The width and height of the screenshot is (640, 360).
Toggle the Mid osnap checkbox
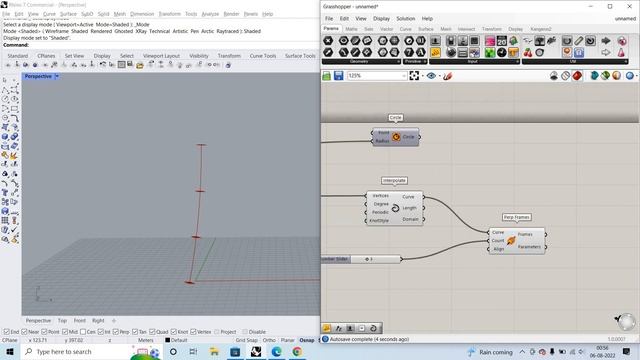(65, 332)
